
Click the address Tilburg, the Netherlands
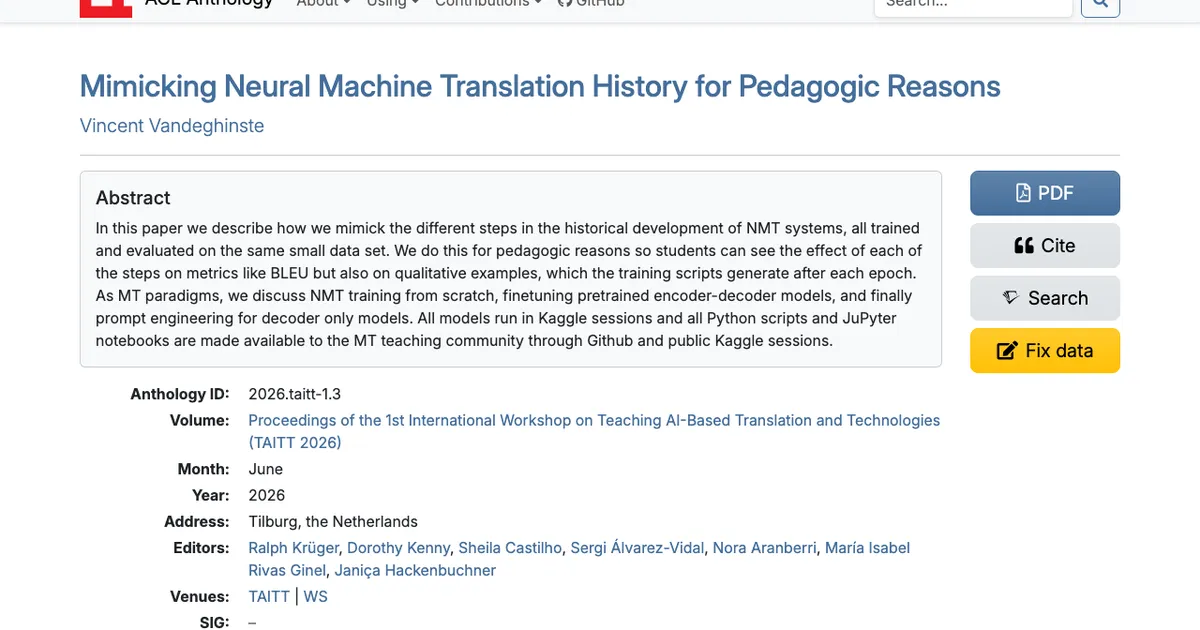[x=333, y=521]
